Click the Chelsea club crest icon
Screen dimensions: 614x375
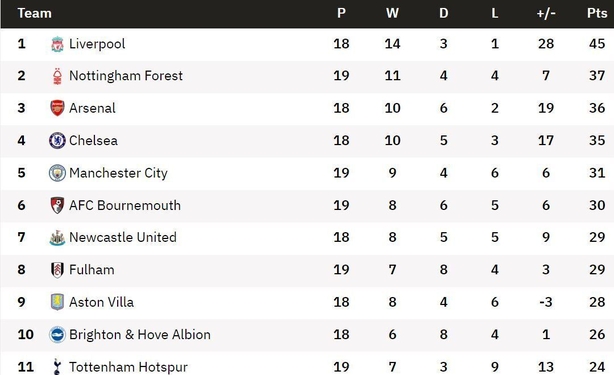[x=57, y=141]
